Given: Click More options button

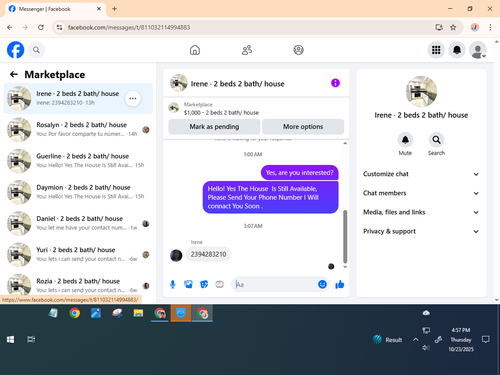Looking at the screenshot, I should [303, 127].
